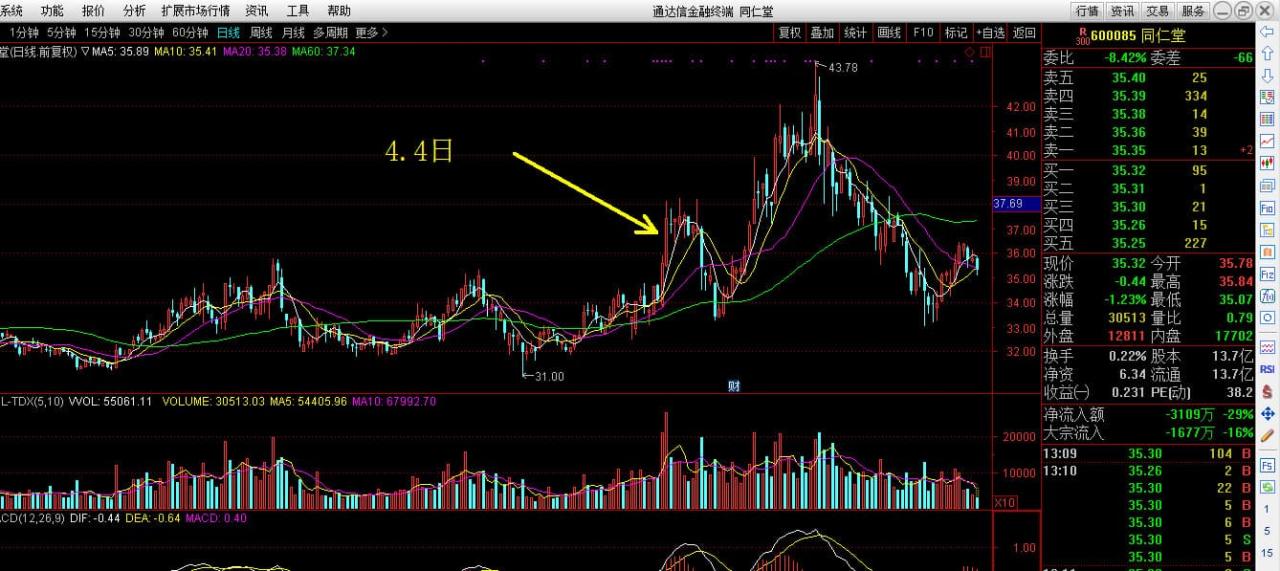The image size is (1280, 571).
Task: Click the down arrow icon in right sidebar
Action: click(1267, 75)
